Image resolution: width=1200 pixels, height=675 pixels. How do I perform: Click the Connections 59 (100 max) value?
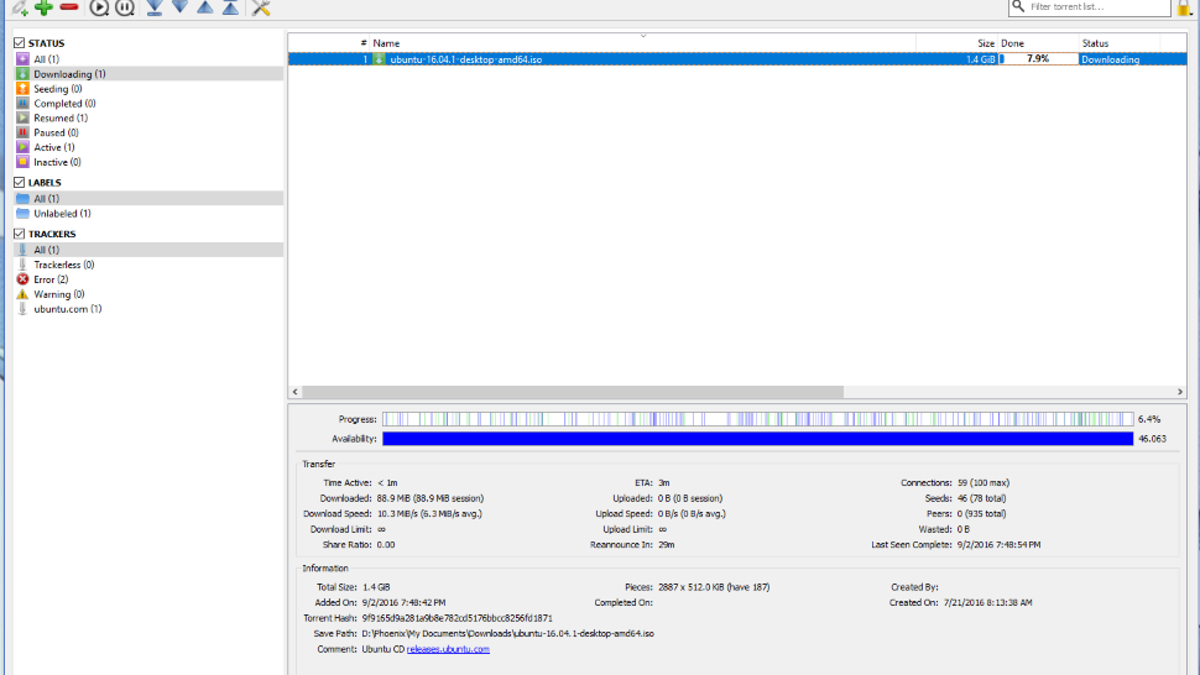click(984, 483)
